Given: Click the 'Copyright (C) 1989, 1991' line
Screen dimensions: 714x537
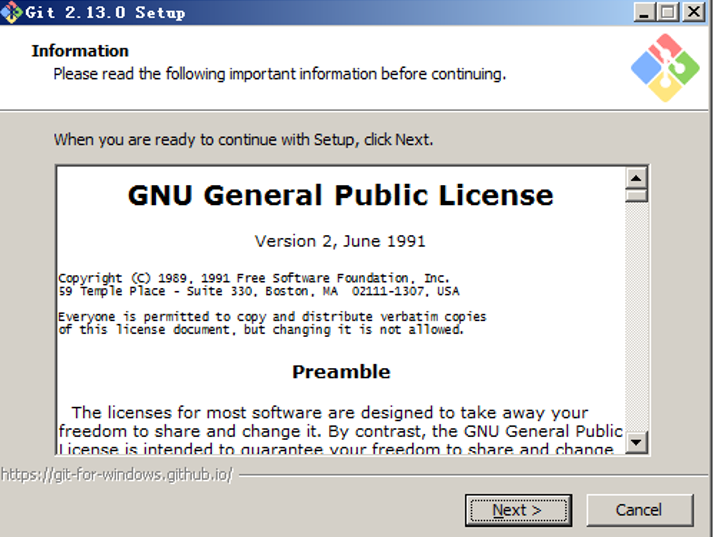Looking at the screenshot, I should [254, 278].
